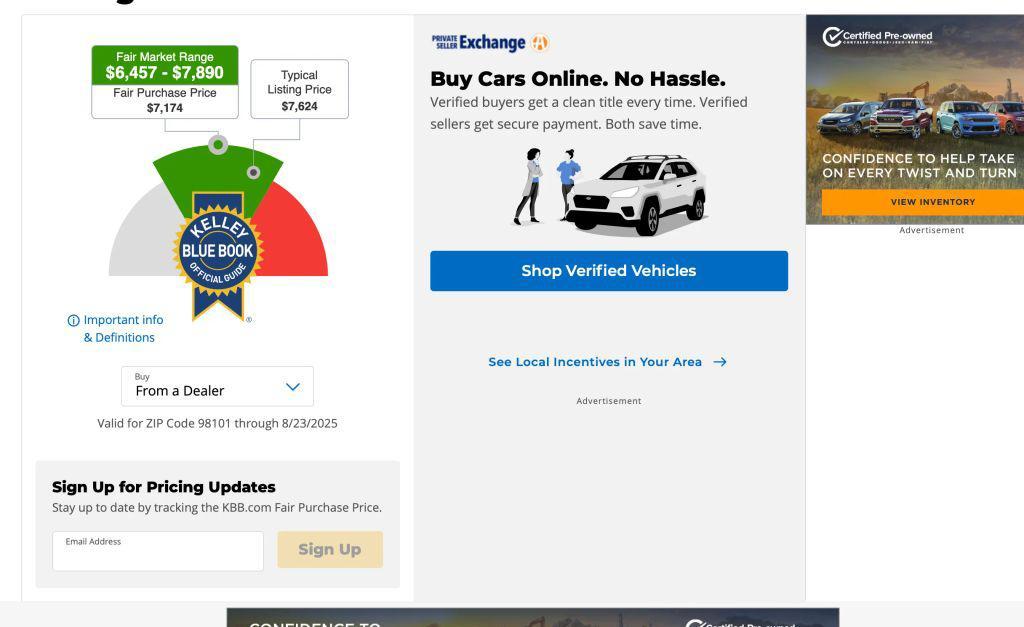Viewport: 1024px width, 627px height.
Task: Click the Typical Listing Price box
Action: click(300, 89)
